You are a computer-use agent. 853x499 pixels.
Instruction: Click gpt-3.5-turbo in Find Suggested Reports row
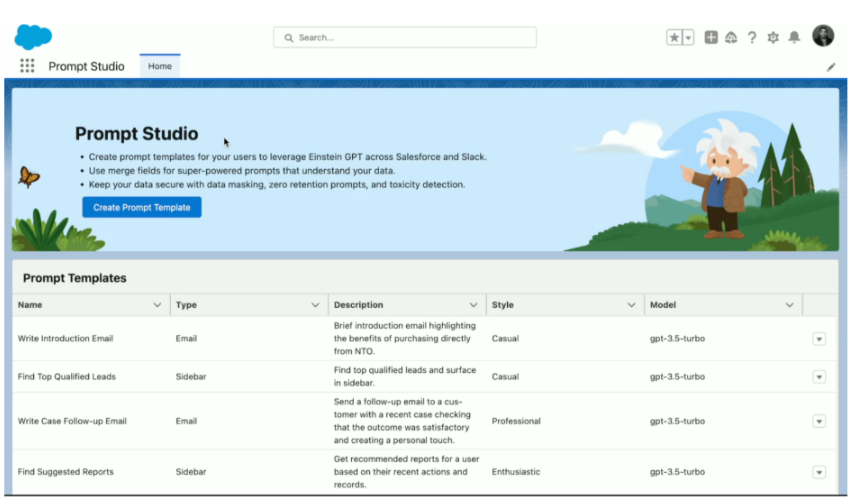tap(677, 472)
